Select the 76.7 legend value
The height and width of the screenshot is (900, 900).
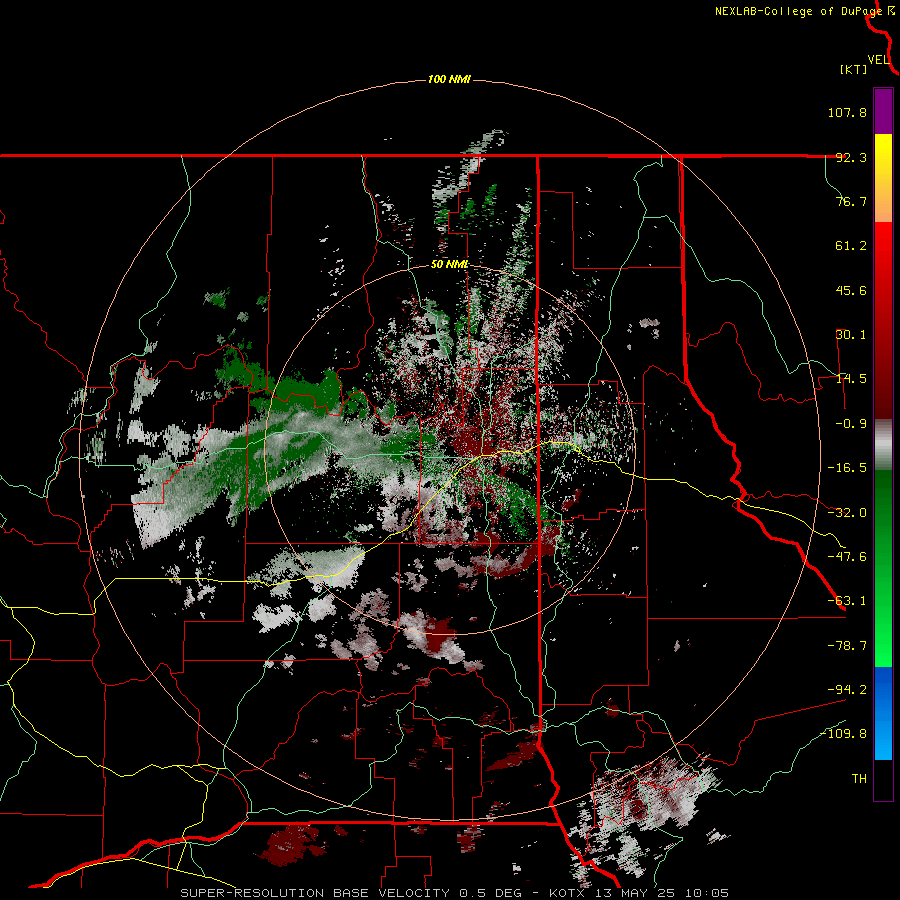coord(851,201)
